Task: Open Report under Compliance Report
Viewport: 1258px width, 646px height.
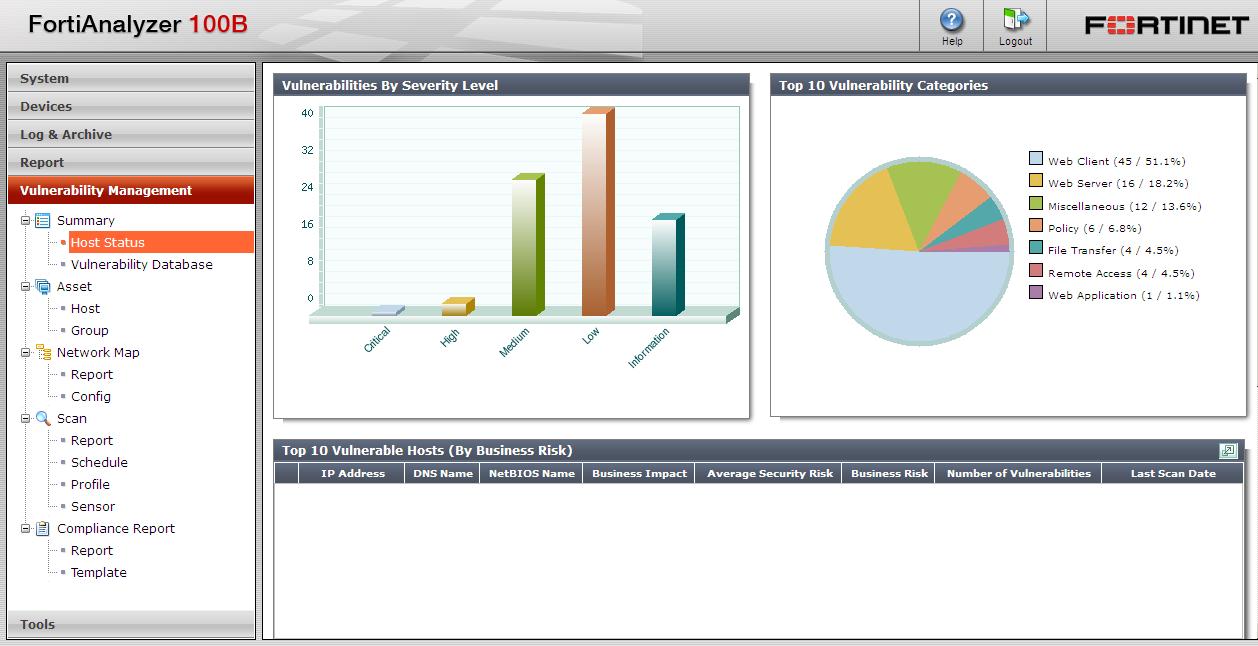Action: point(91,550)
